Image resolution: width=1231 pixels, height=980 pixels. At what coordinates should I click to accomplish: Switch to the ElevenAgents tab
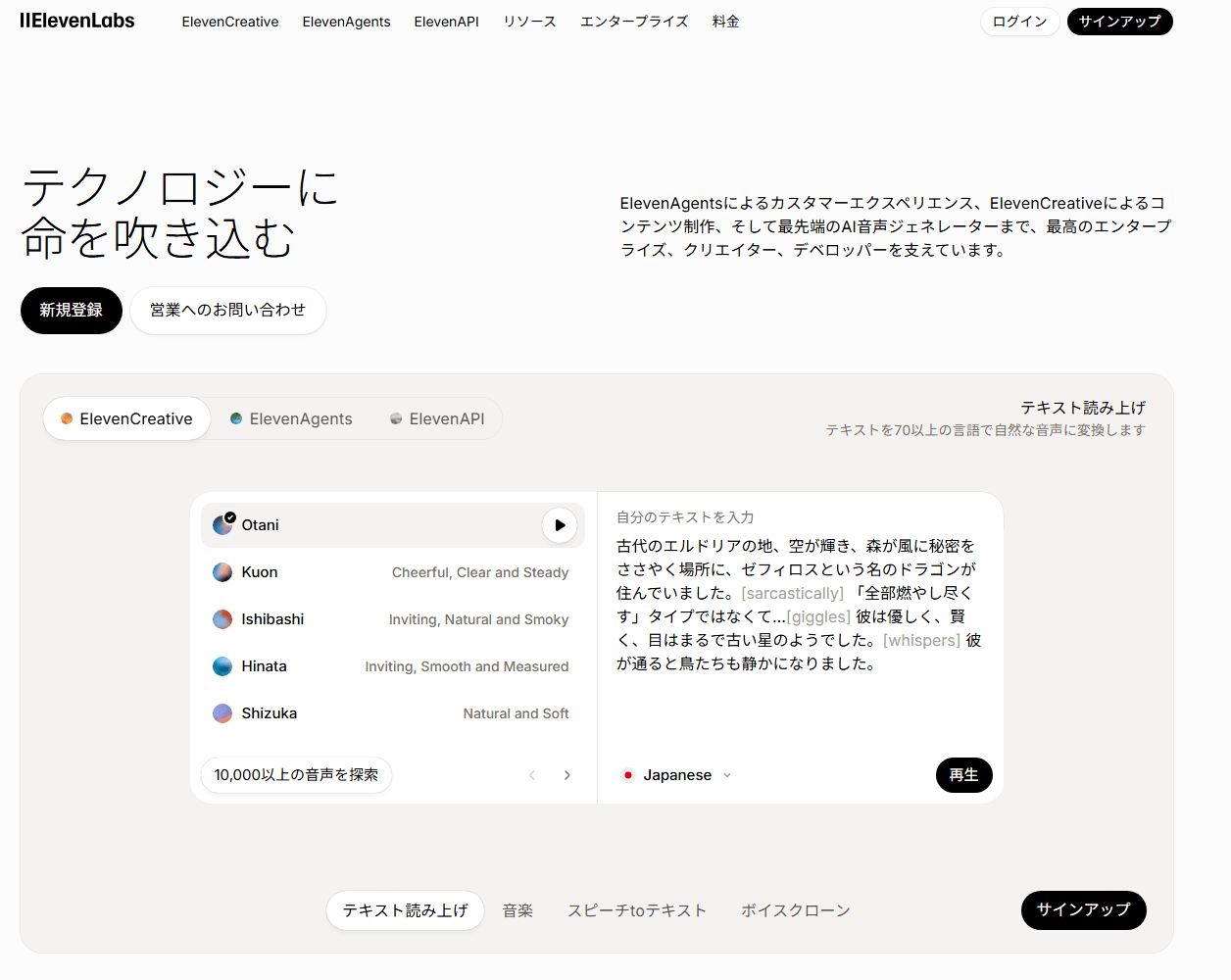291,419
